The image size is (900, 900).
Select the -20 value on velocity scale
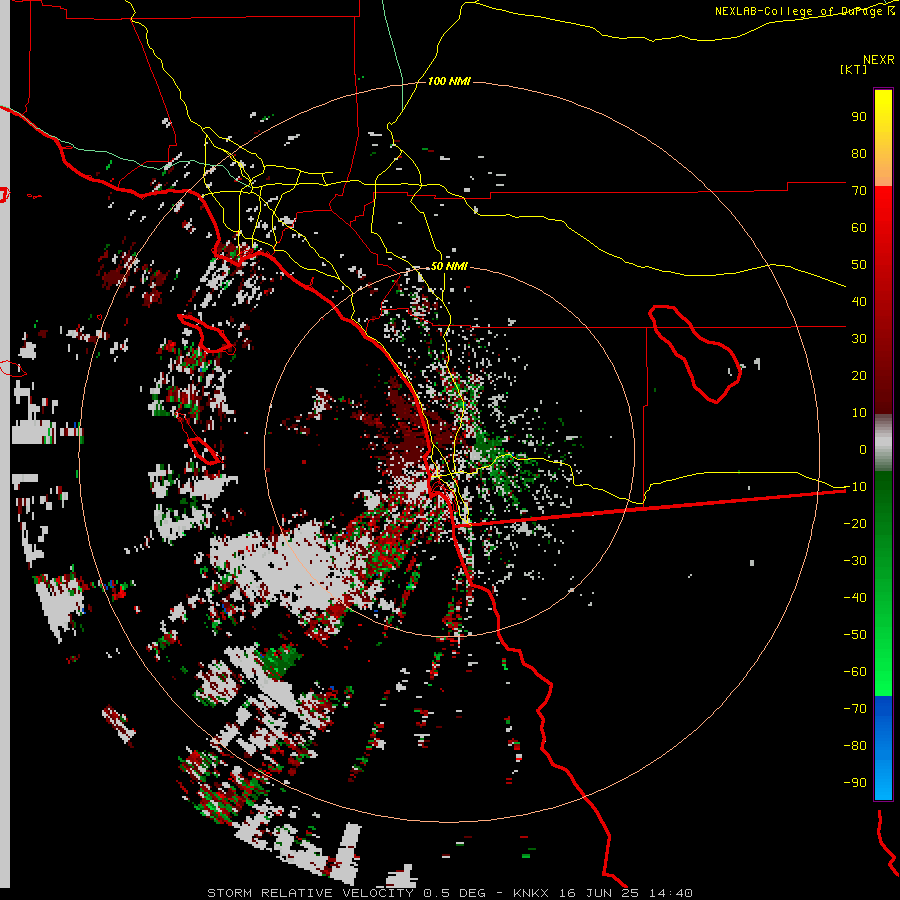[855, 523]
